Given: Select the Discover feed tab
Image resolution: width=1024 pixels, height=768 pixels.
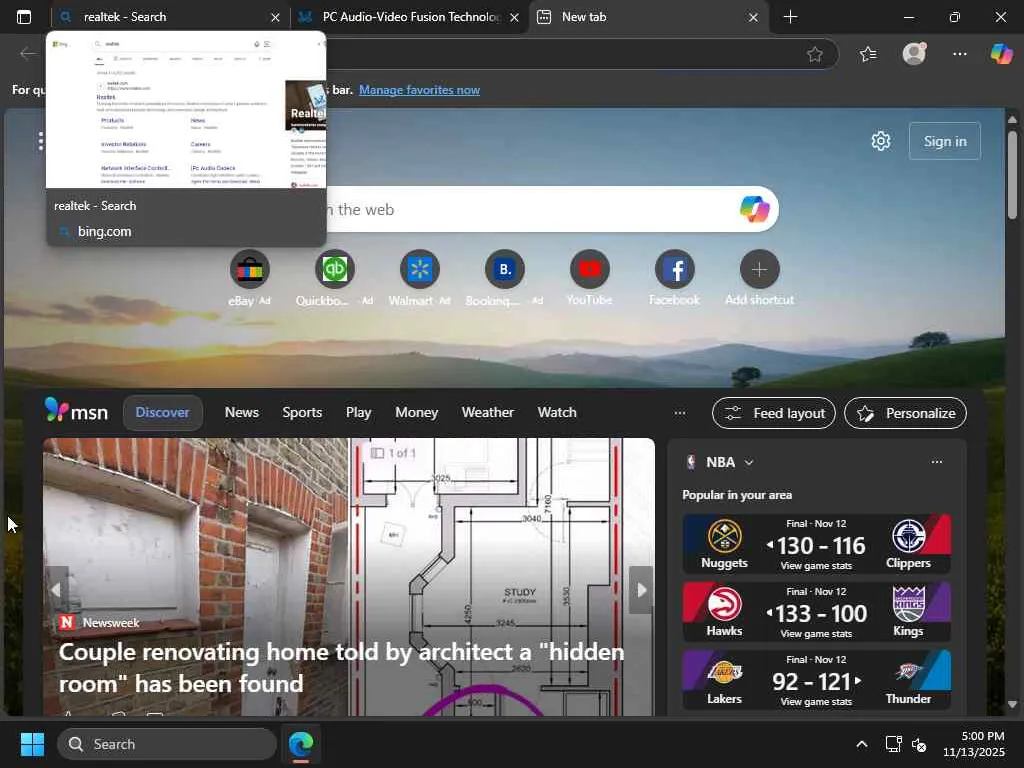Looking at the screenshot, I should (163, 413).
